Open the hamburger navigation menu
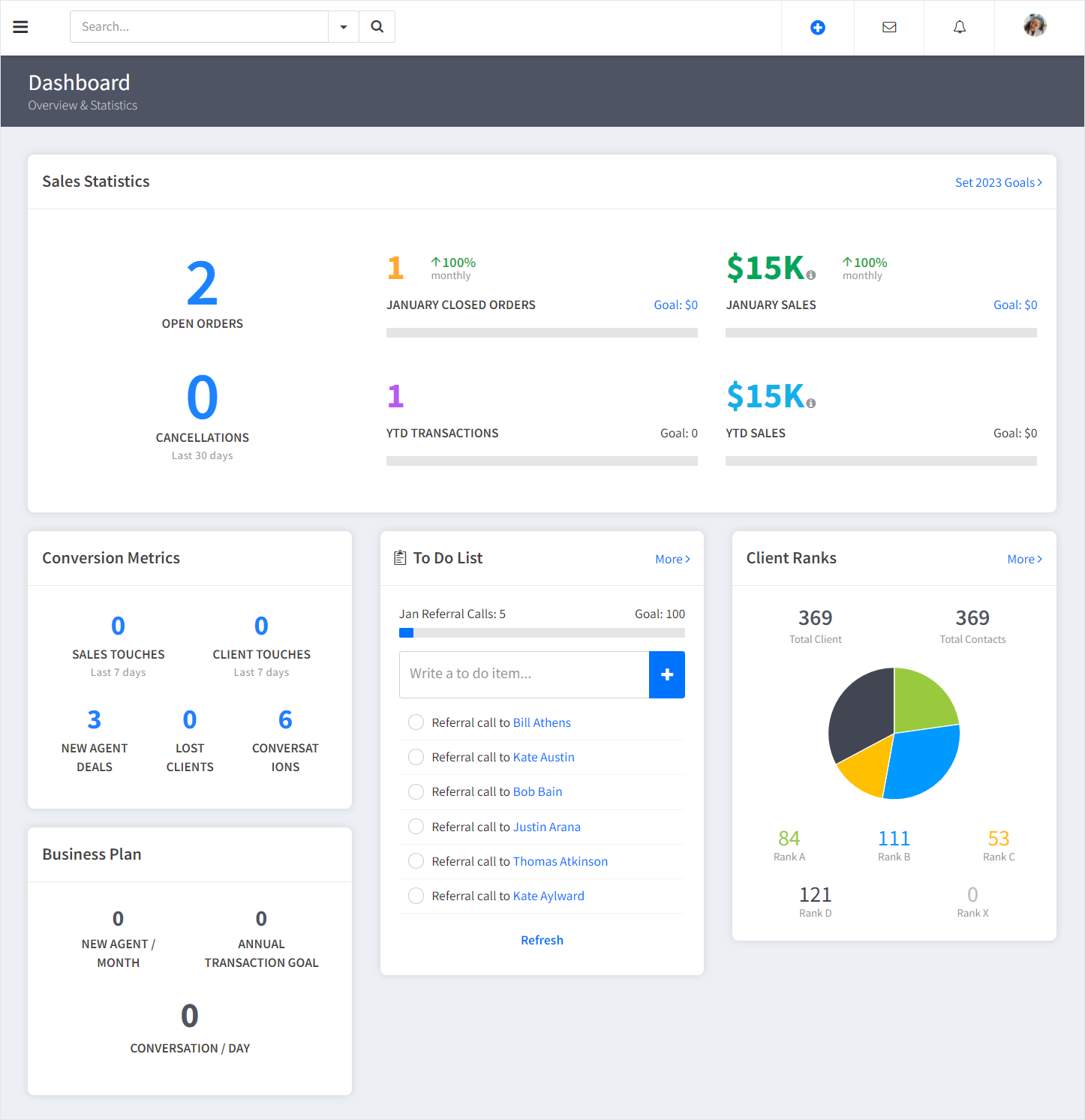 click(21, 27)
